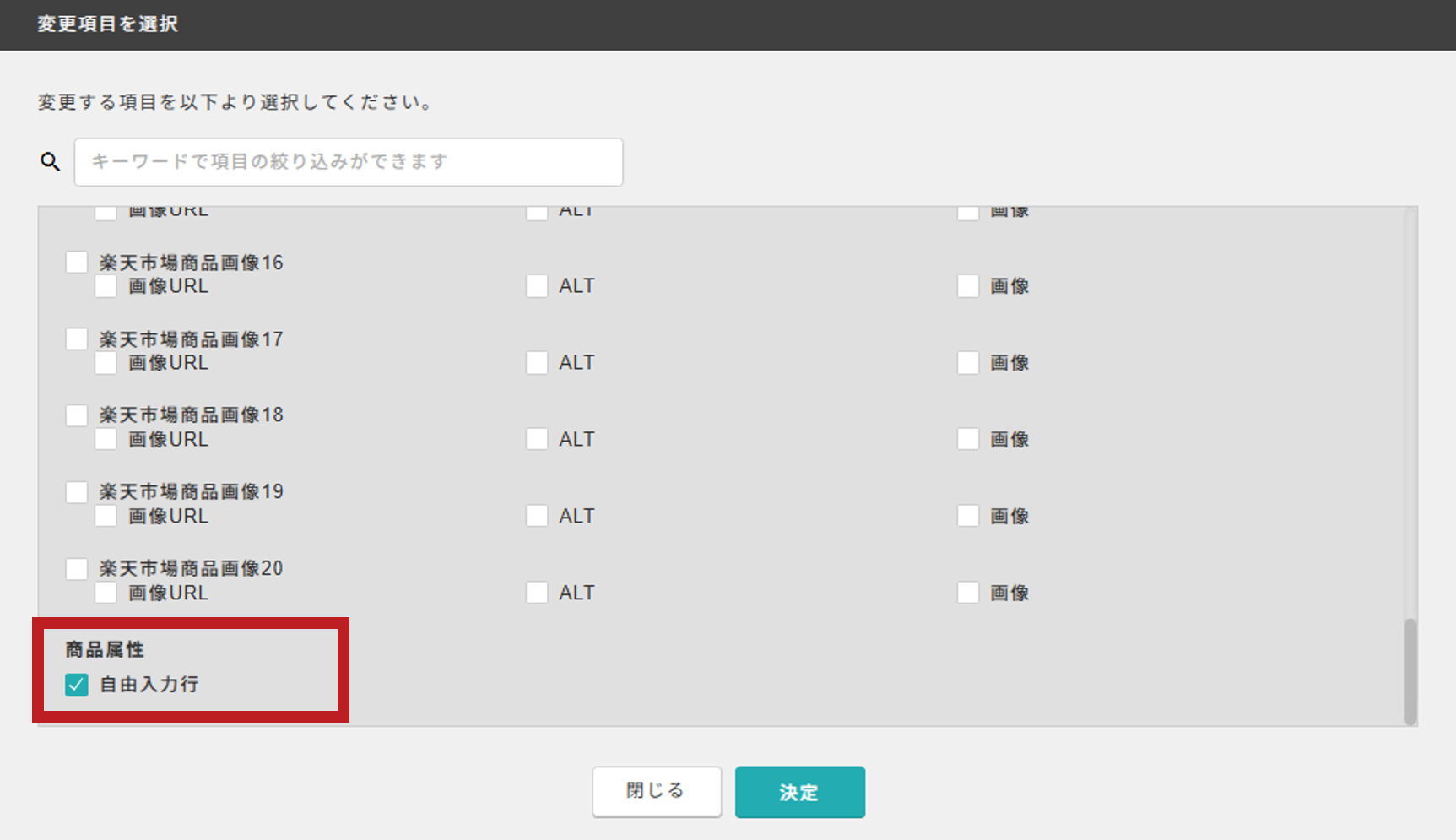
Task: Check the 楽天市場商品画像18 checkbox
Action: click(x=77, y=415)
